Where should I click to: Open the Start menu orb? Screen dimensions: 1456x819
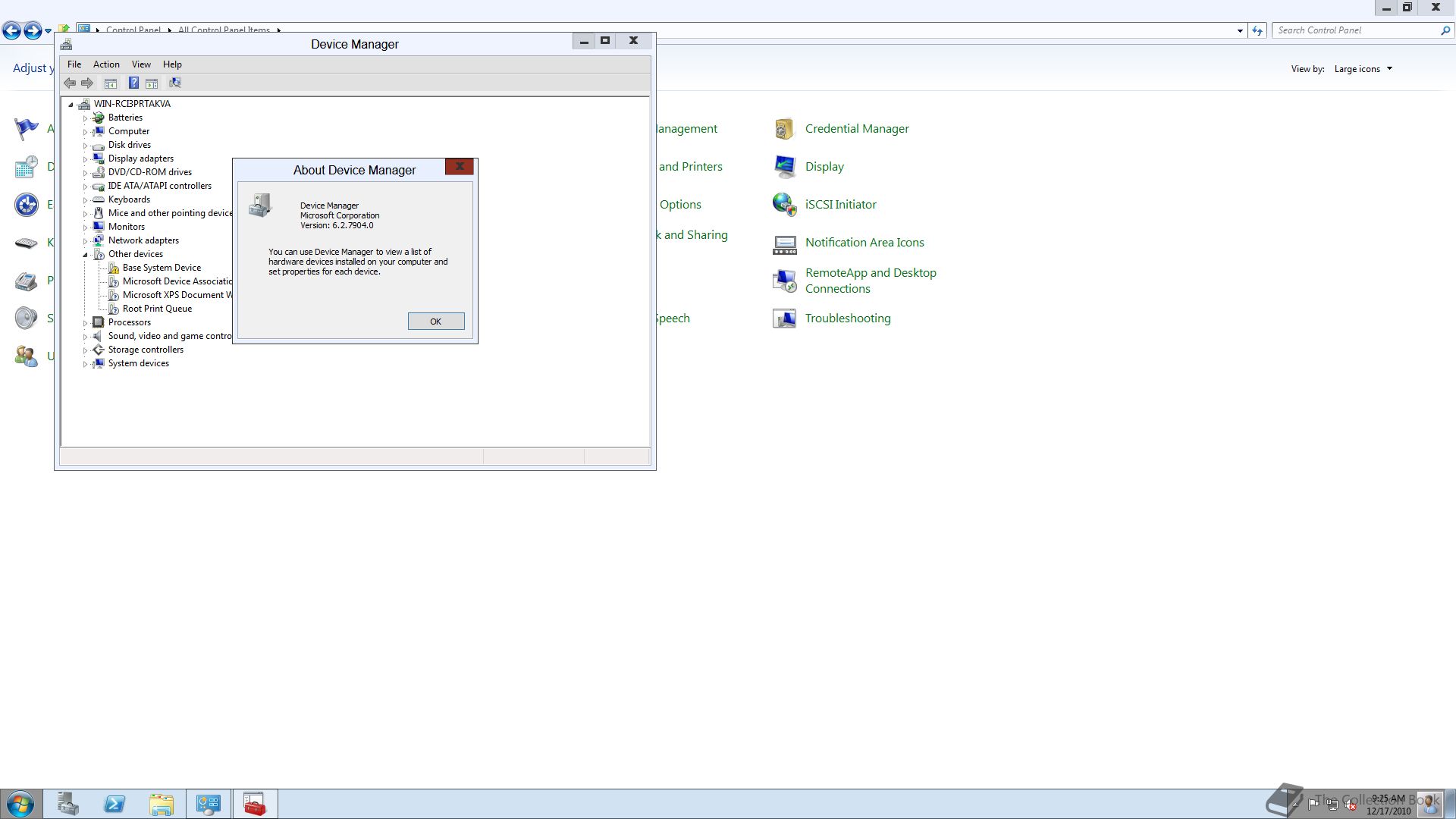pyautogui.click(x=20, y=804)
